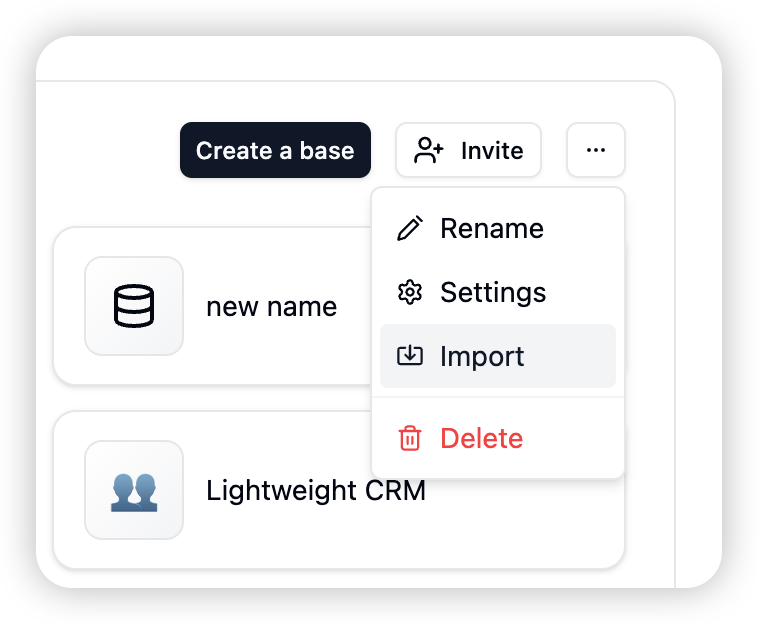Click the two-people silhouette icon
The width and height of the screenshot is (758, 624).
click(x=134, y=490)
